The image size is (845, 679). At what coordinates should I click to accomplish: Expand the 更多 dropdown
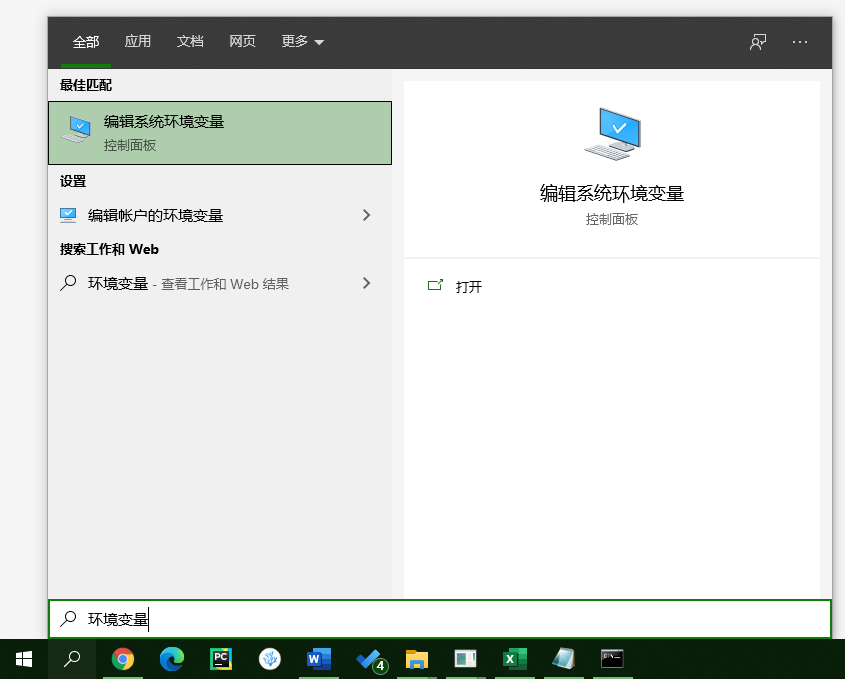tap(302, 41)
